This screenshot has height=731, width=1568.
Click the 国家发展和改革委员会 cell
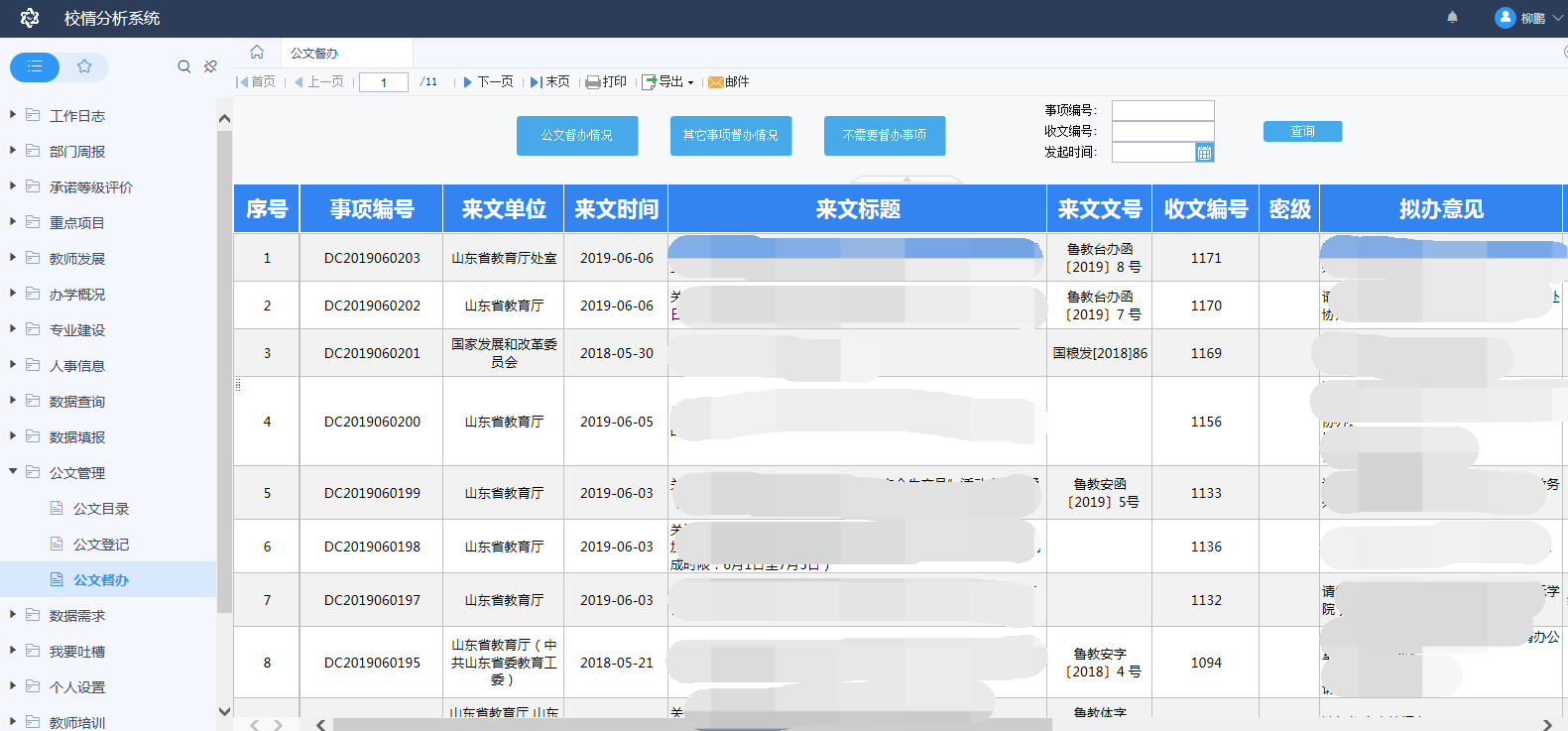(504, 353)
